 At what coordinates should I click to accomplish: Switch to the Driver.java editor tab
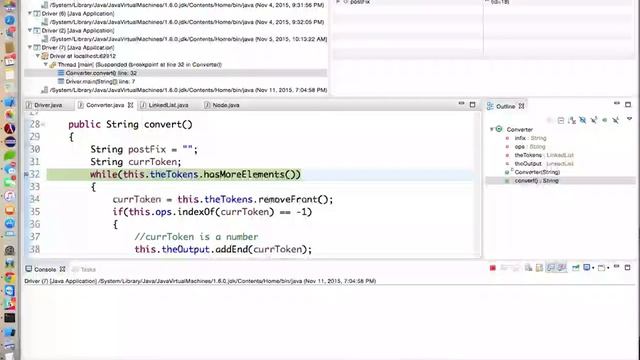coord(48,105)
